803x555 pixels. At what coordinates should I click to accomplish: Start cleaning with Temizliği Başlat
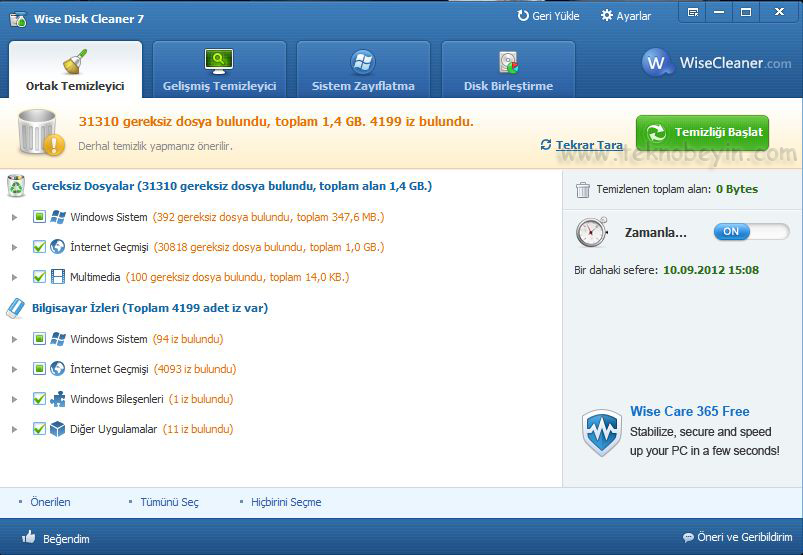tap(702, 132)
